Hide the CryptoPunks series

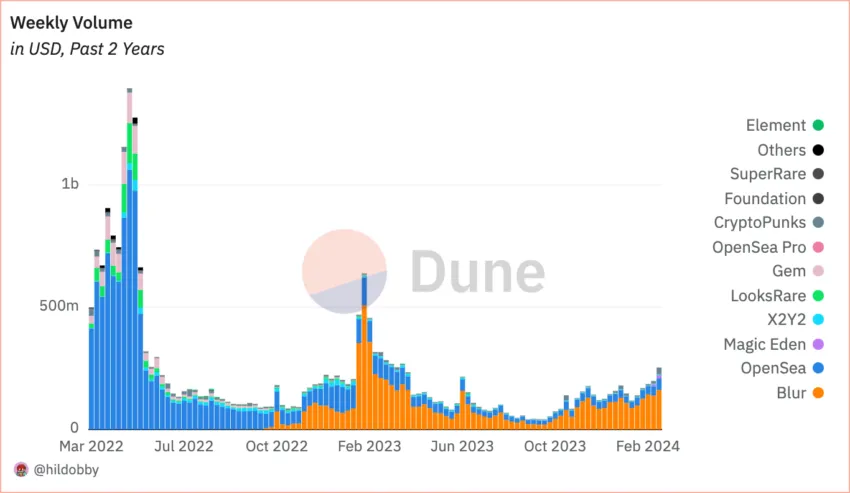(769, 222)
